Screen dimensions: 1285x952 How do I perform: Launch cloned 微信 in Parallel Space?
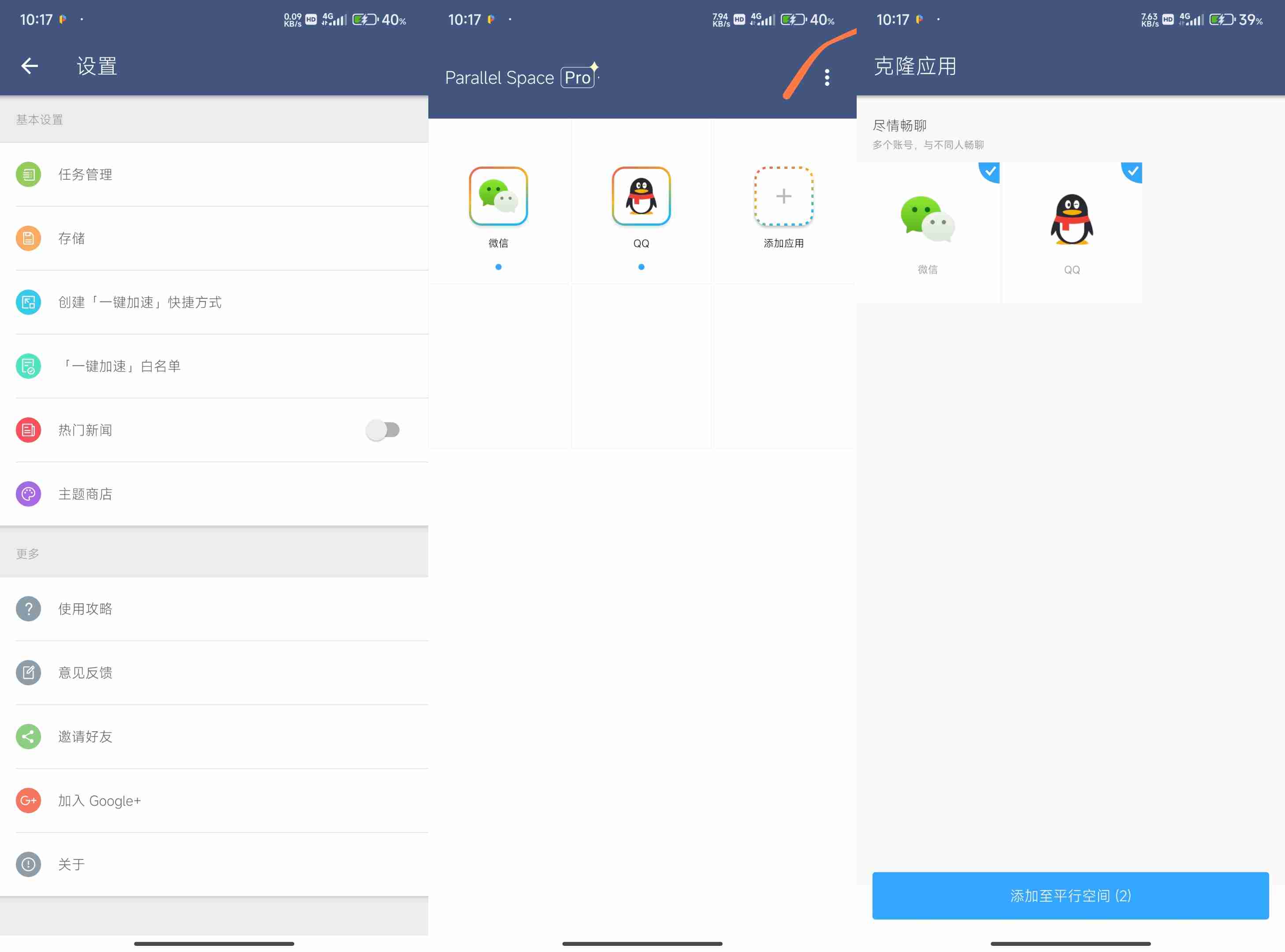[x=498, y=196]
